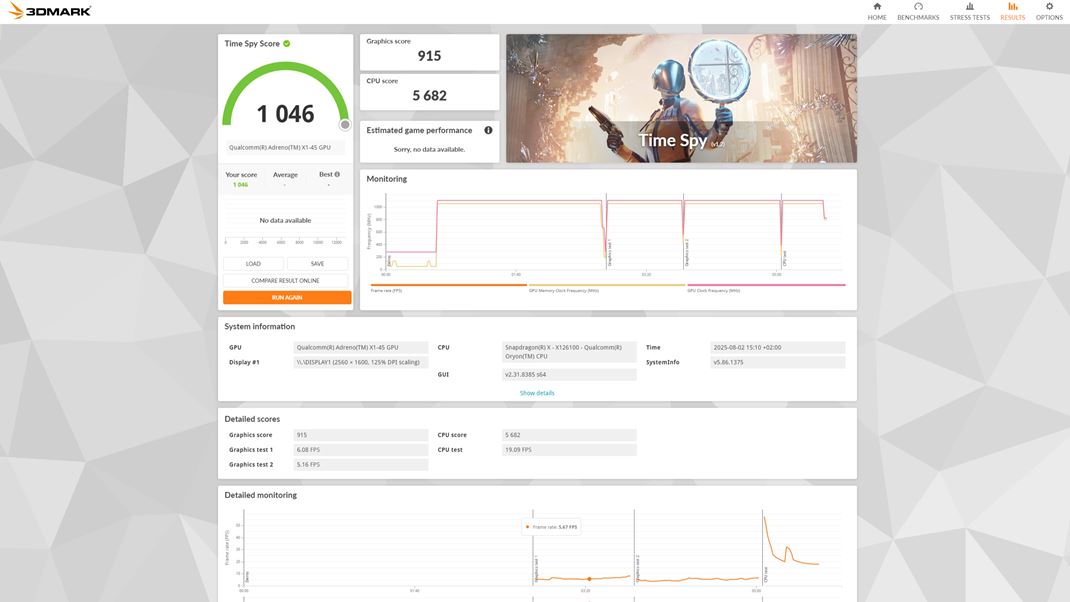The image size is (1070, 602).
Task: Click the CPU field showing Snapdragon X126100
Action: [x=569, y=352]
